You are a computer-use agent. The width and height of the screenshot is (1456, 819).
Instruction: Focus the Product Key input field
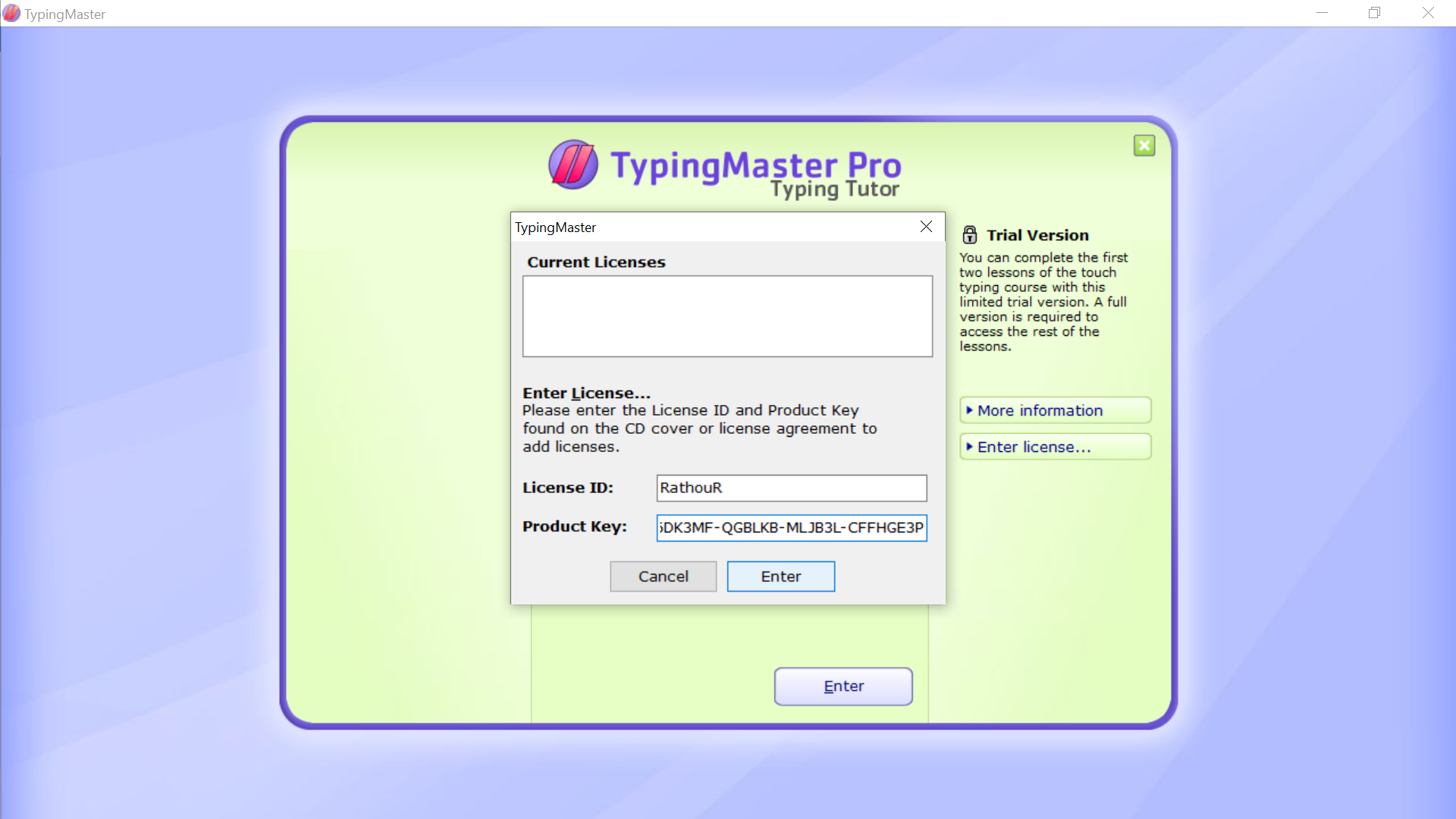pyautogui.click(x=792, y=528)
